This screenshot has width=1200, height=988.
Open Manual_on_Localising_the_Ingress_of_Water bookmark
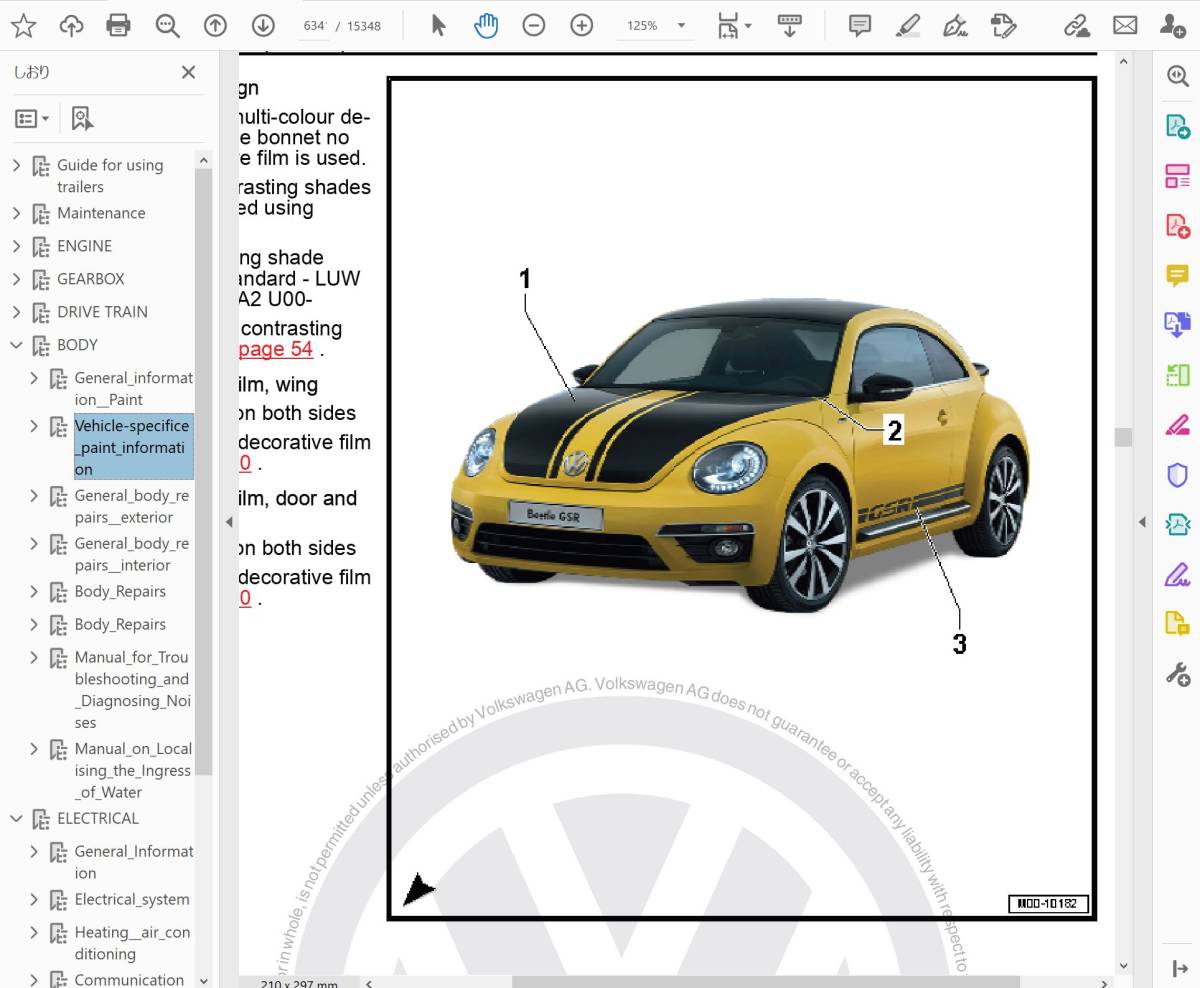pyautogui.click(x=132, y=770)
